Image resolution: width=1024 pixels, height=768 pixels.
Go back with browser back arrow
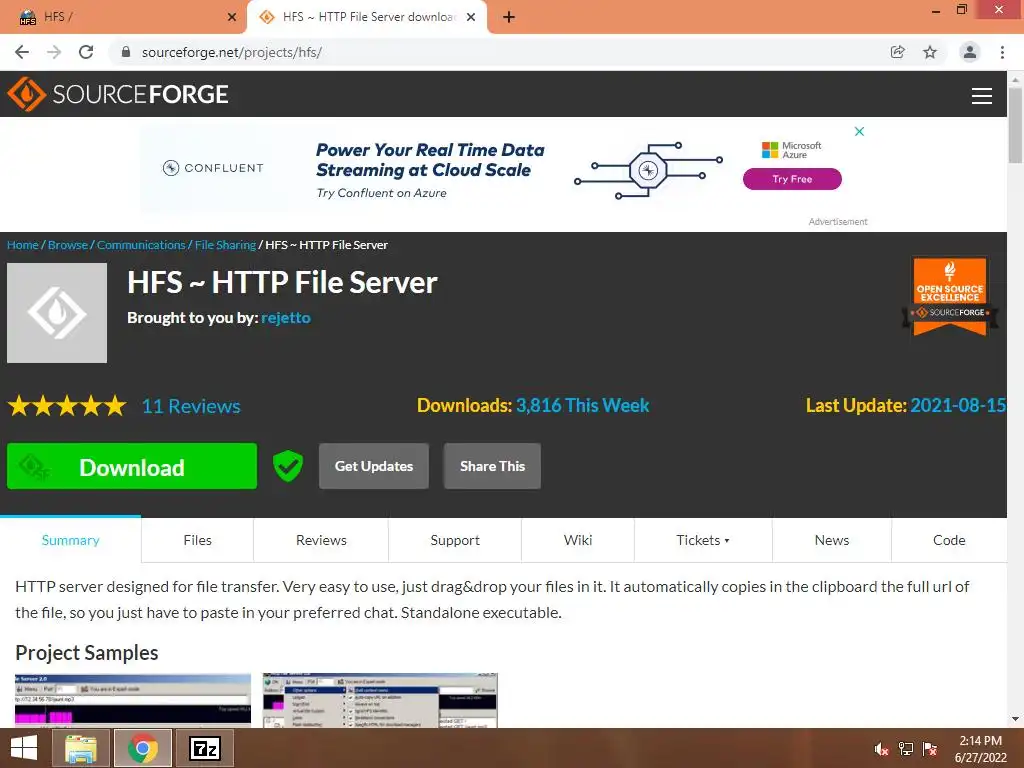click(22, 52)
